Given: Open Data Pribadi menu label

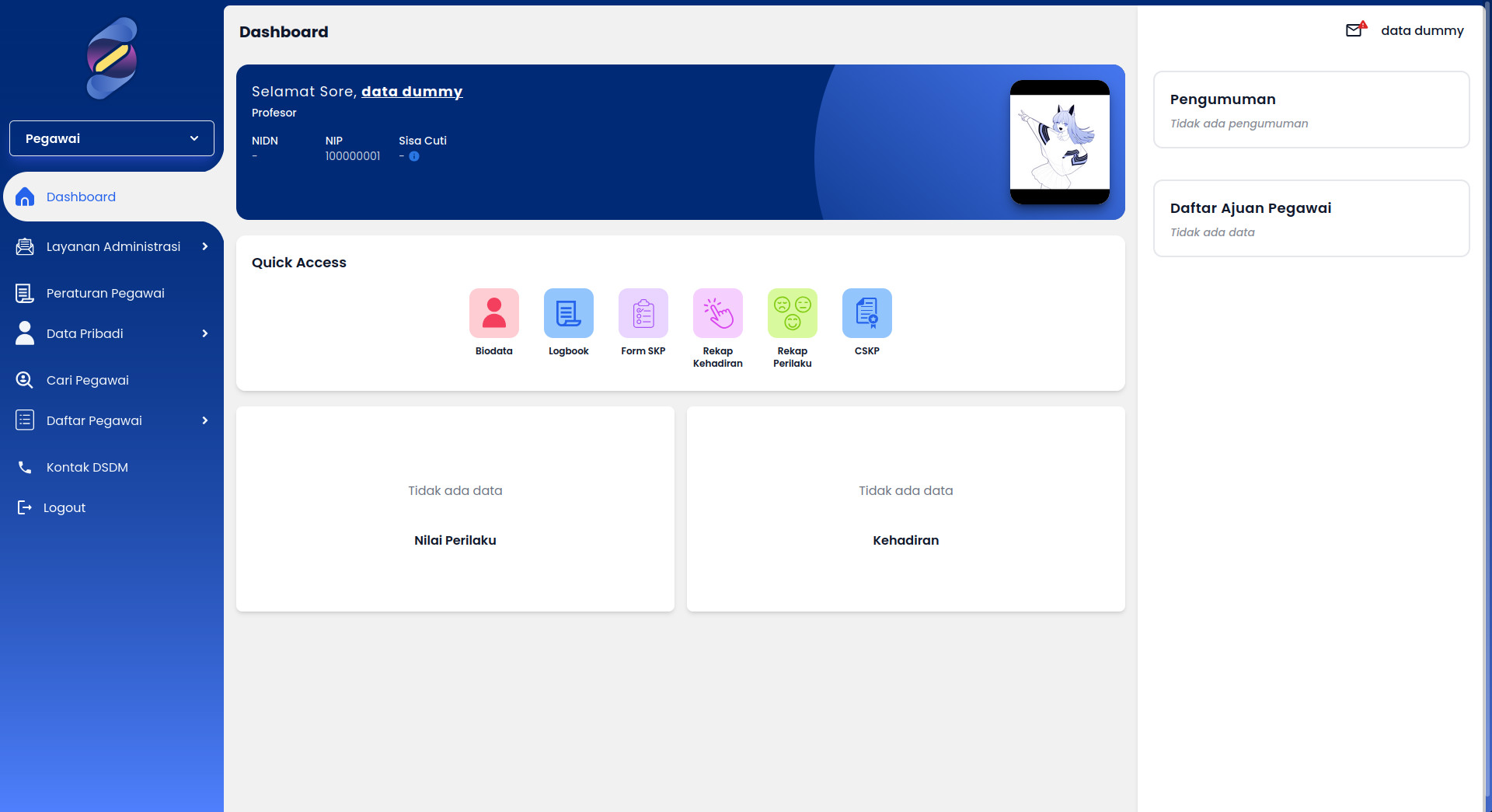Looking at the screenshot, I should pos(85,333).
